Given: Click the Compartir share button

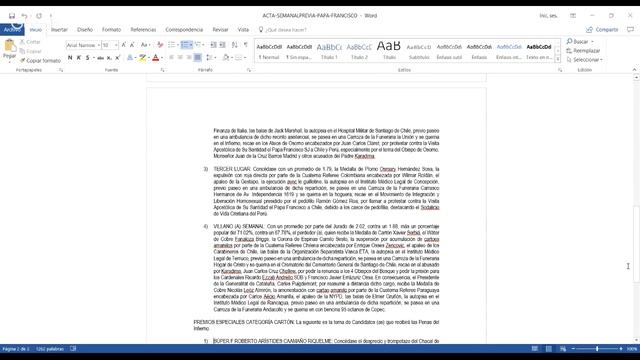Looking at the screenshot, I should (x=602, y=30).
